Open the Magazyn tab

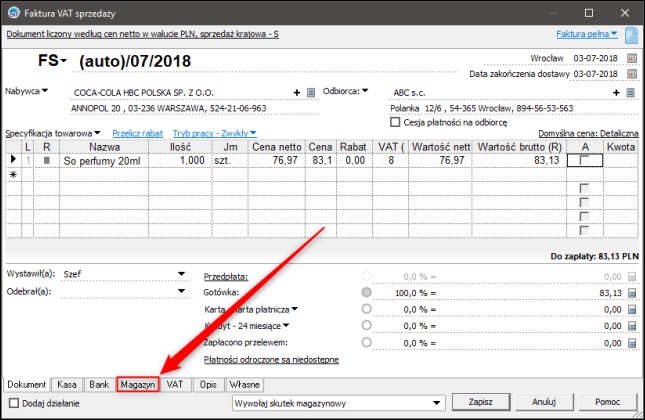point(138,385)
